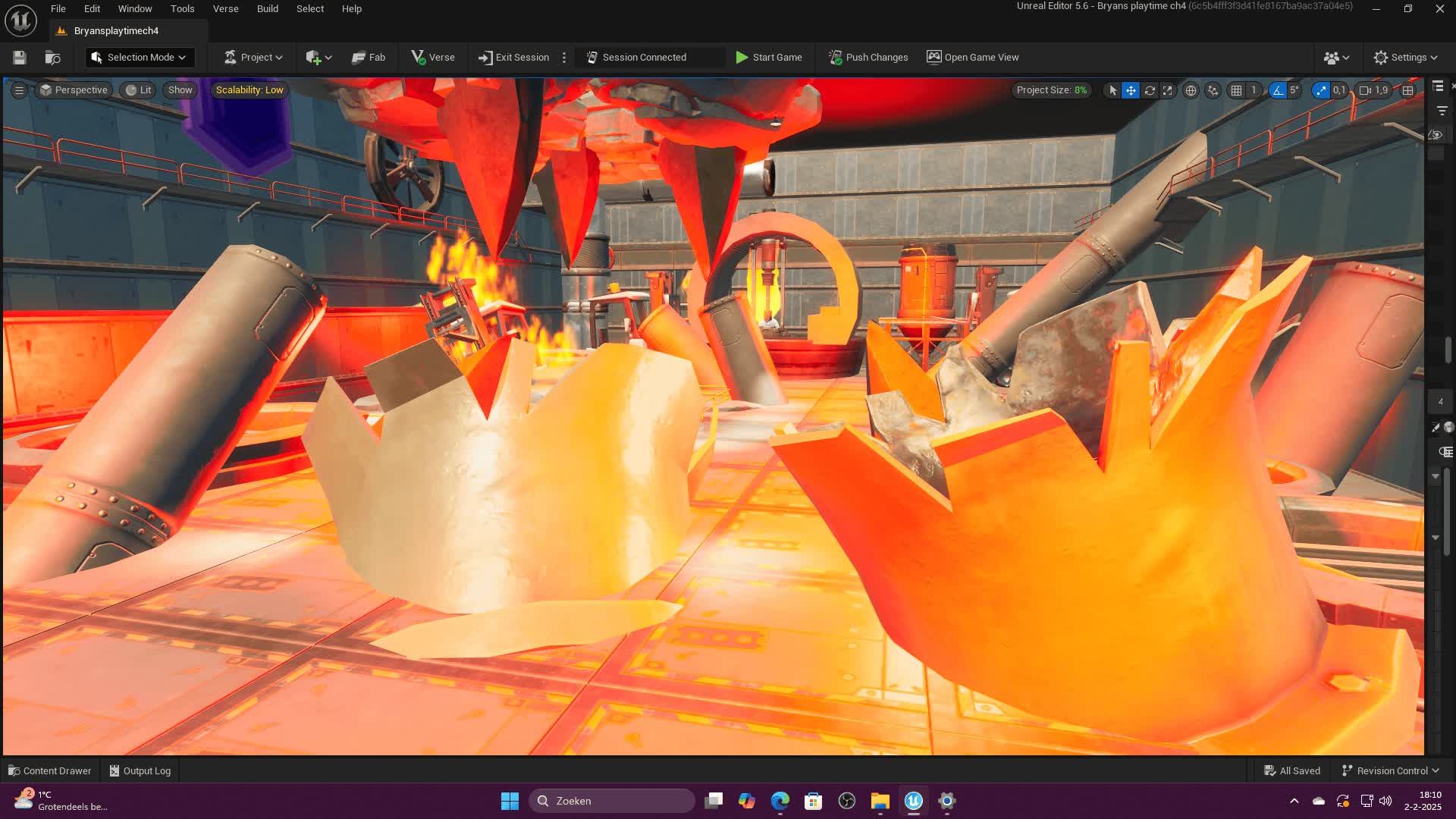Open the Selection Mode dropdown

click(140, 58)
